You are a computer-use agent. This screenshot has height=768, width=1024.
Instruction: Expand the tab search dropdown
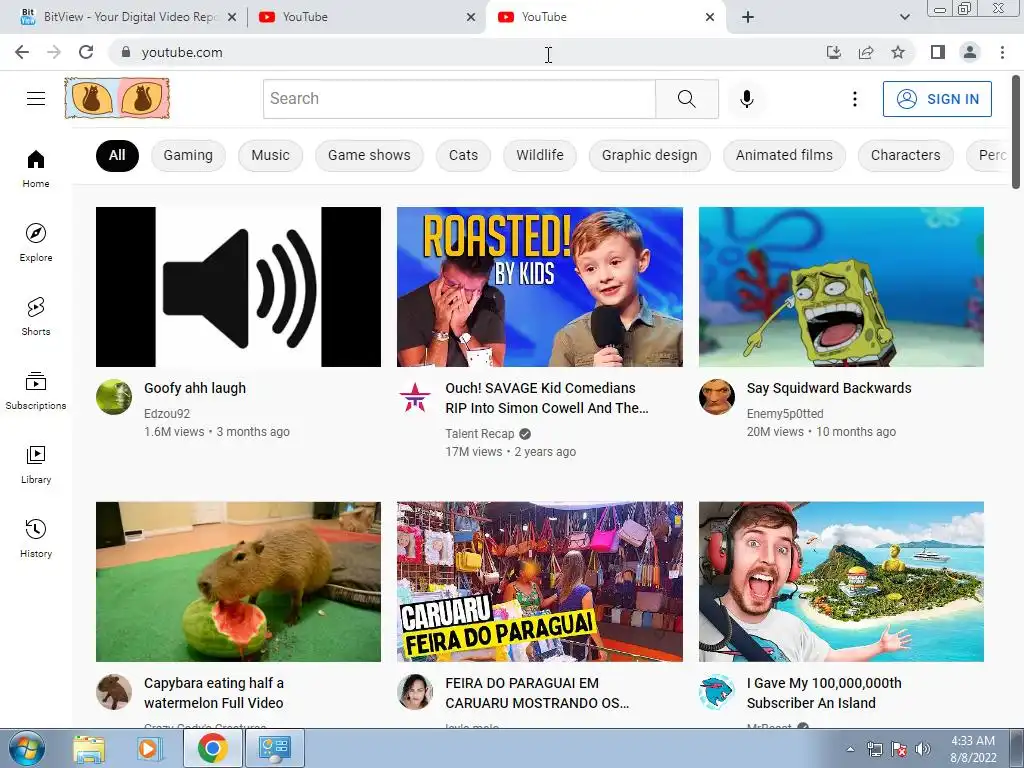[x=904, y=17]
